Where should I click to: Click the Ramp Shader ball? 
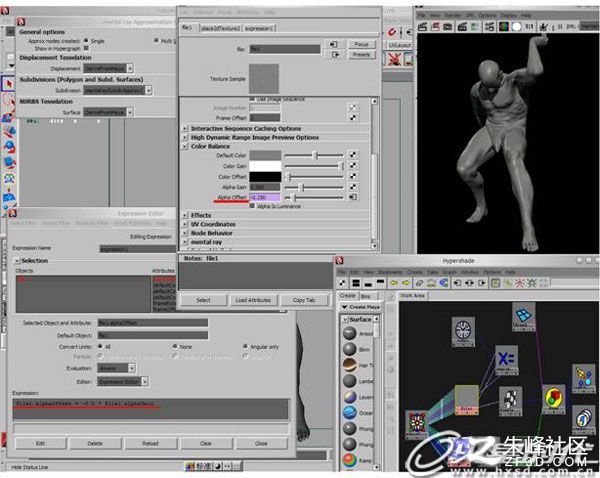(x=349, y=460)
